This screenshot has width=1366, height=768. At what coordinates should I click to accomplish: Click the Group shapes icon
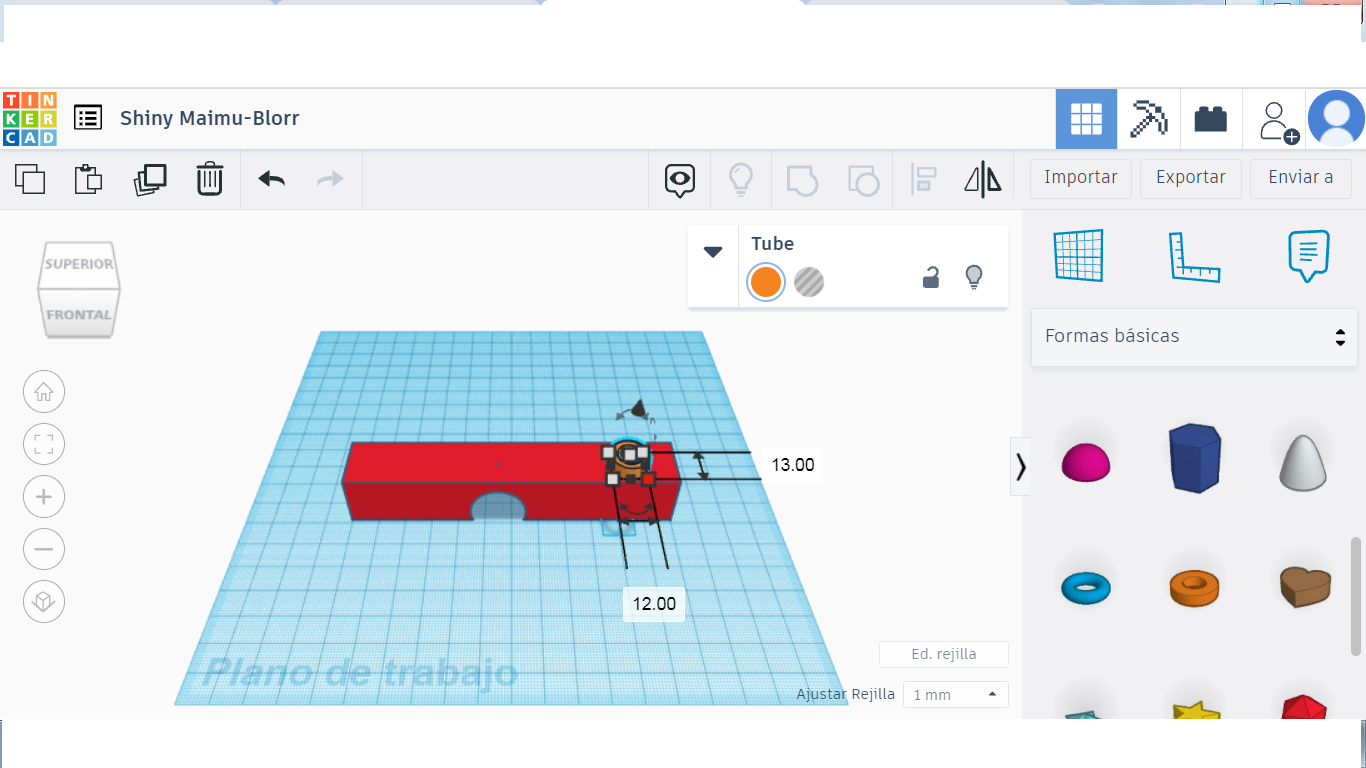[802, 180]
